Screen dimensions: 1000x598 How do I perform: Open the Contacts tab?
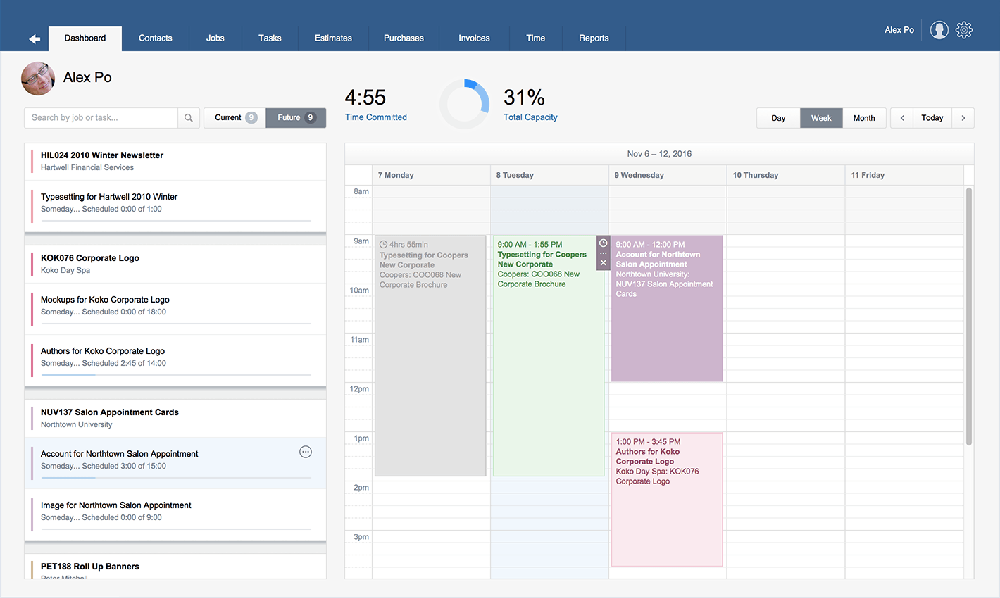[155, 38]
